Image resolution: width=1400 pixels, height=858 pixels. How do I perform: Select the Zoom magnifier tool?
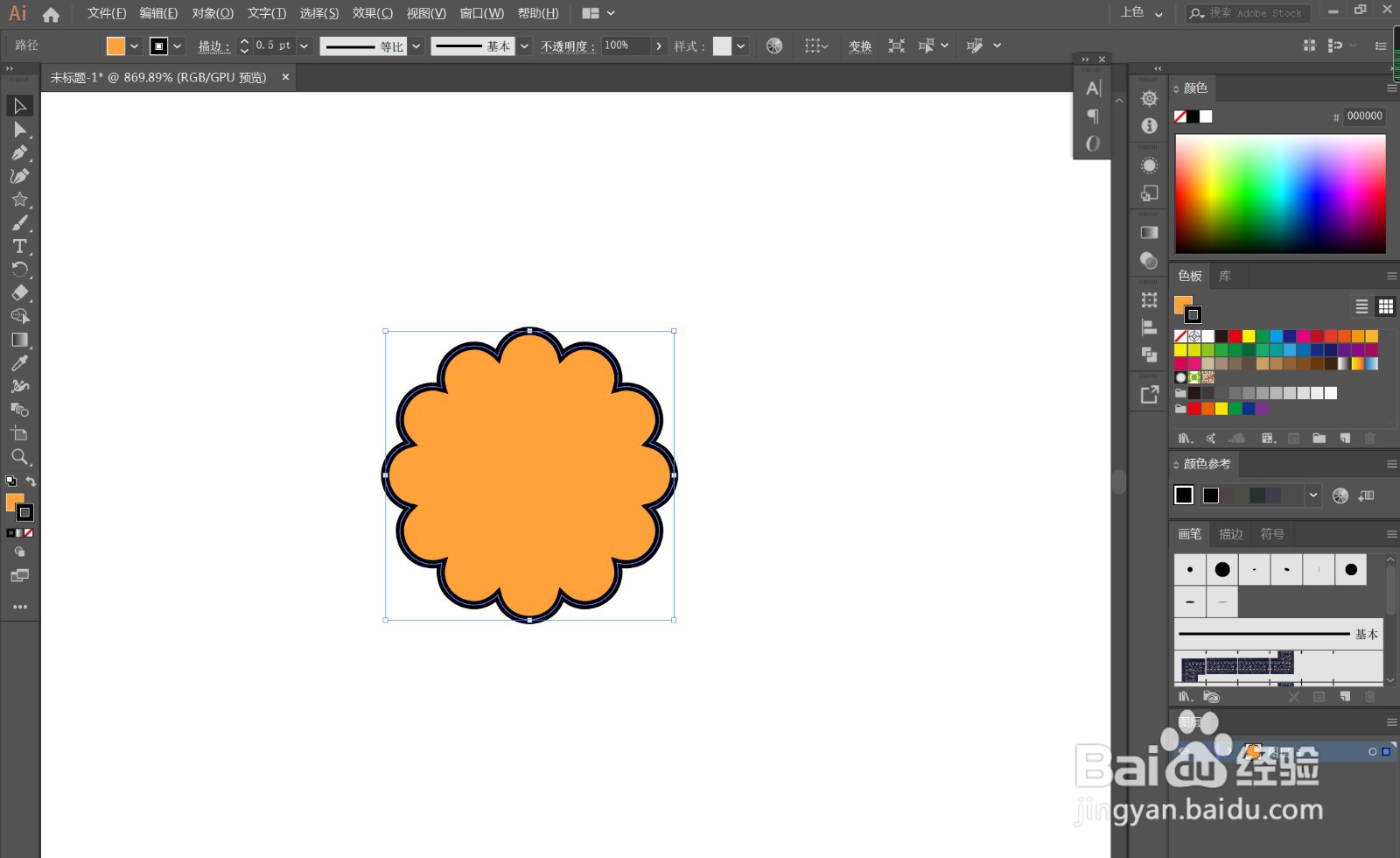click(19, 457)
